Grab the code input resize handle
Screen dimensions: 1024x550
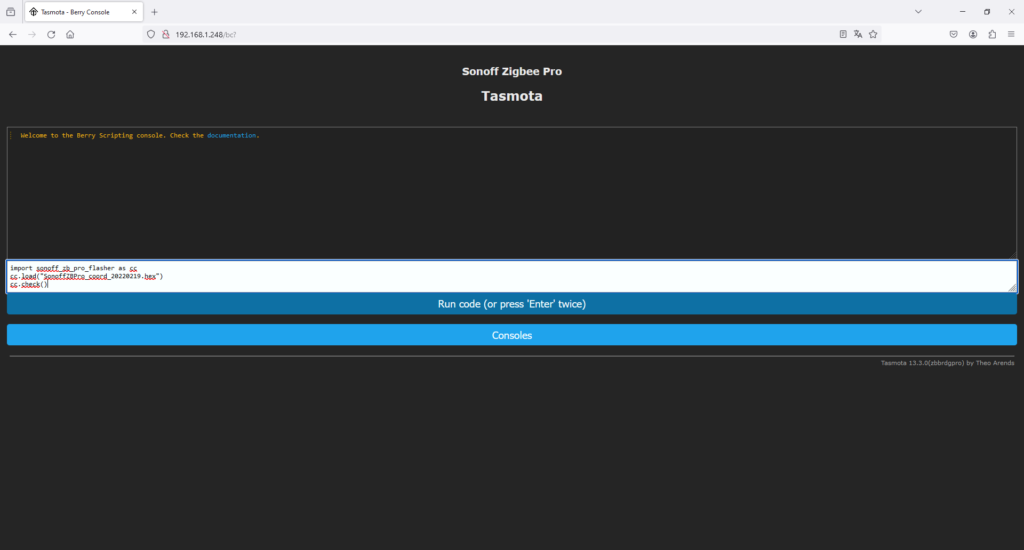click(x=1012, y=287)
